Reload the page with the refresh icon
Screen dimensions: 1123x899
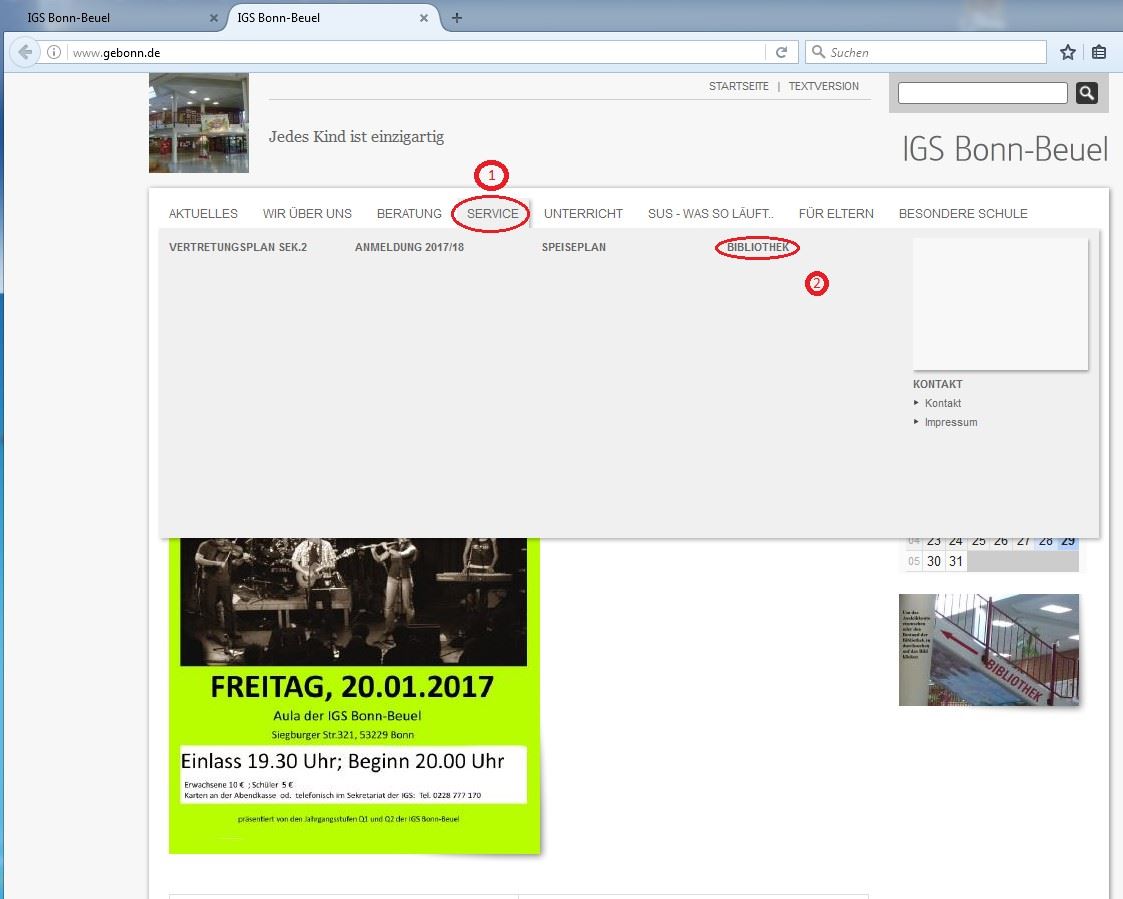(x=782, y=53)
